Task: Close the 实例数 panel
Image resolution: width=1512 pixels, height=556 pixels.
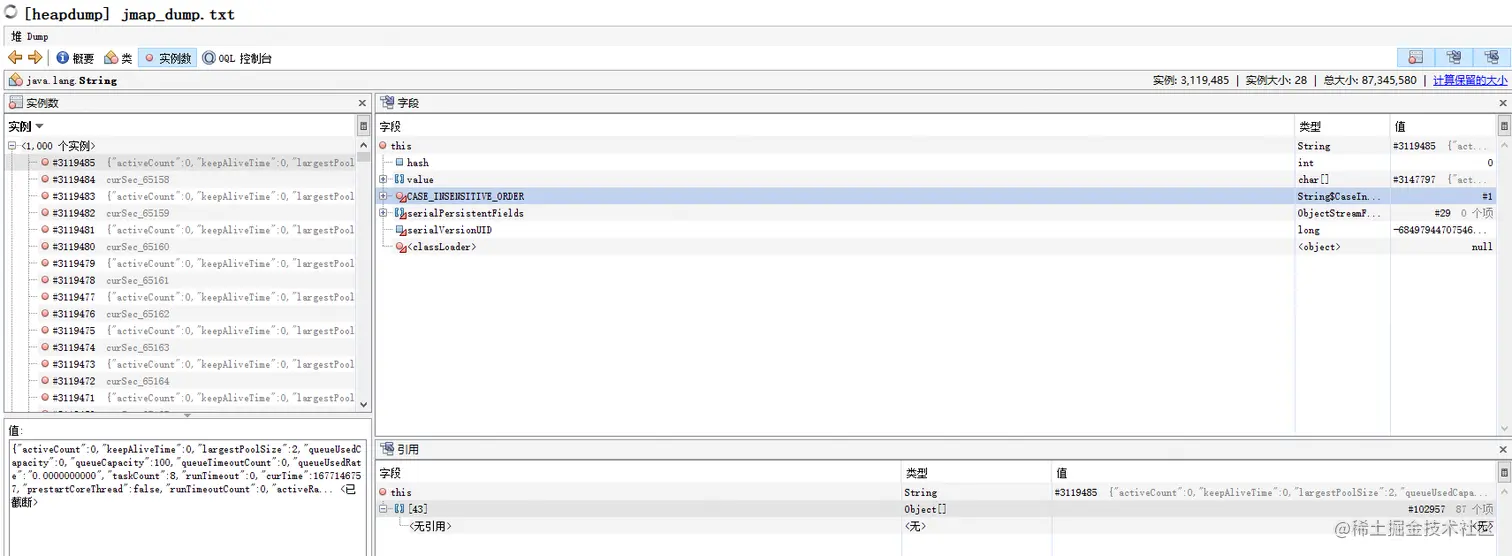Action: 362,103
